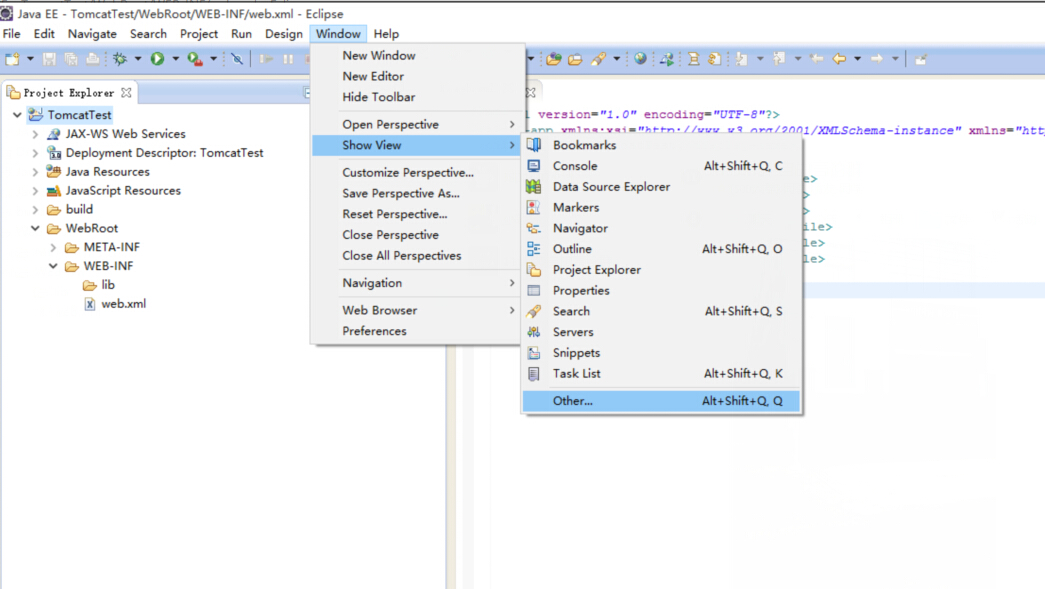Show the Console view

click(661, 165)
